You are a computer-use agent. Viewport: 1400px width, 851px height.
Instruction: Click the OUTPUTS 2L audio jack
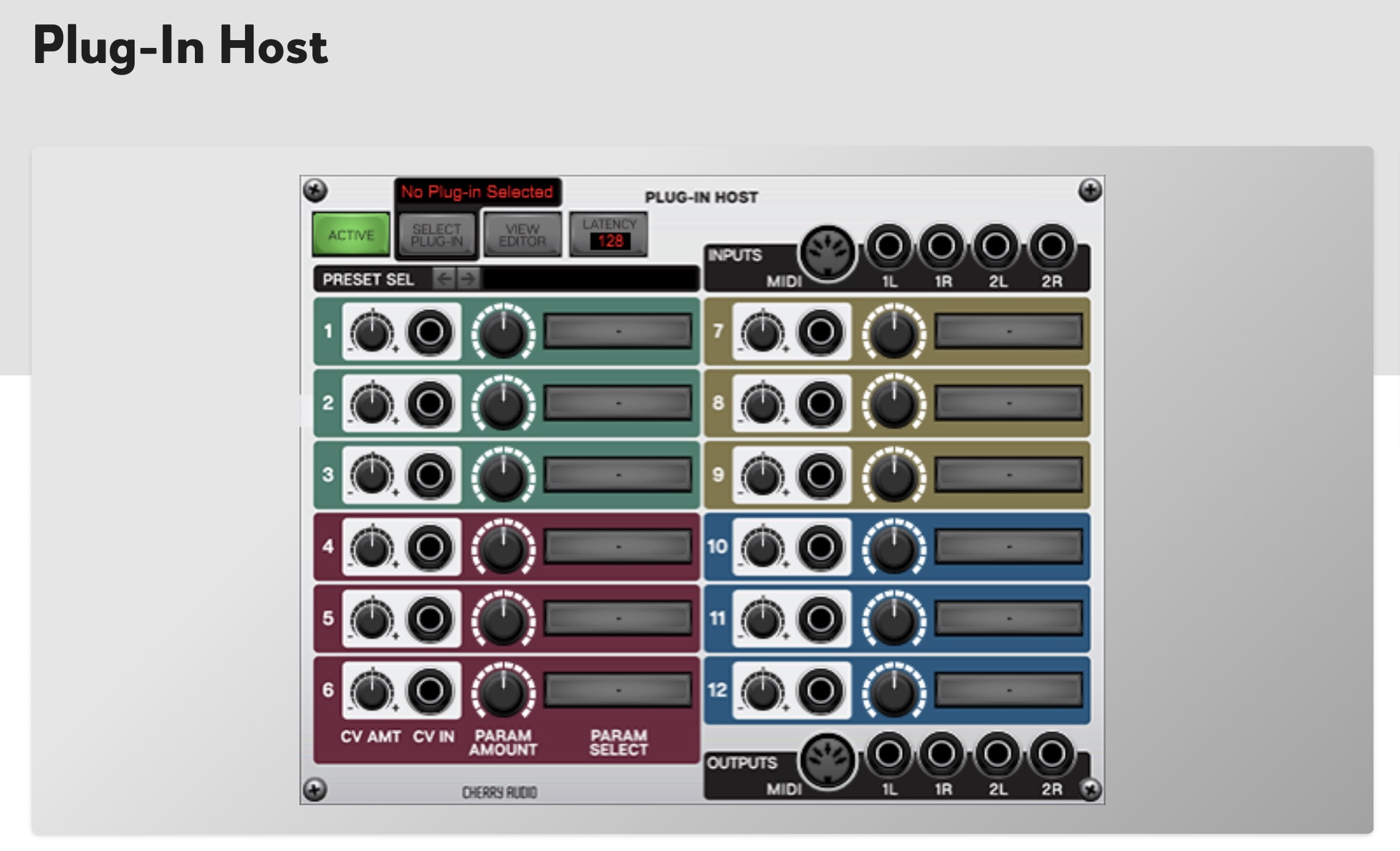[x=996, y=754]
